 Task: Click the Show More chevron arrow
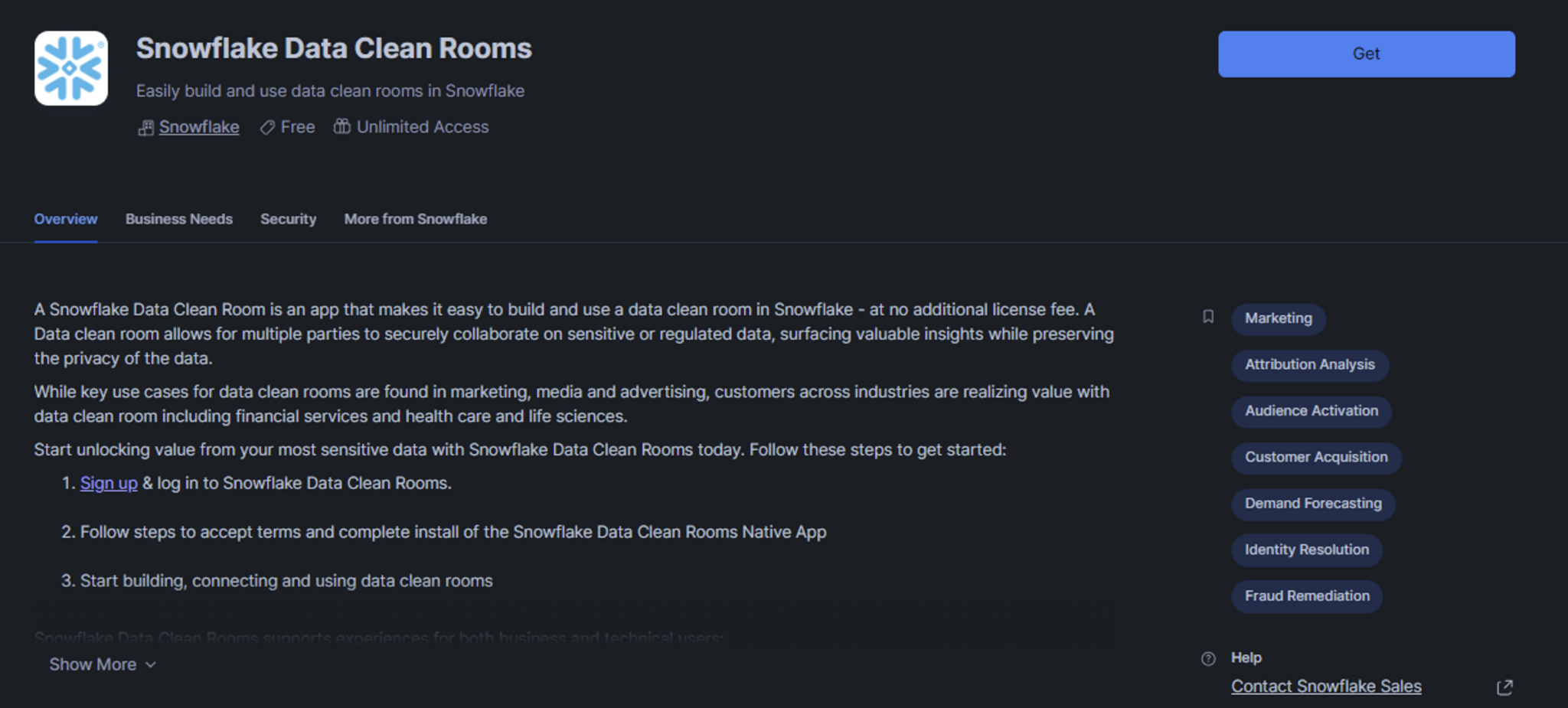click(151, 664)
